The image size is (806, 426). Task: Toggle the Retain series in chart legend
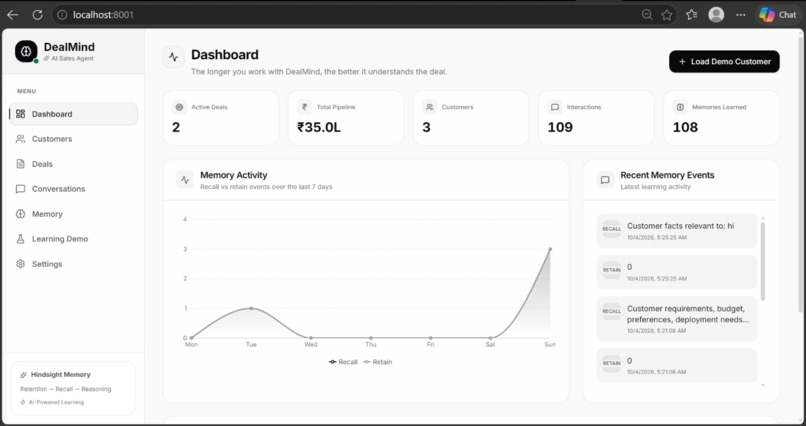click(378, 362)
